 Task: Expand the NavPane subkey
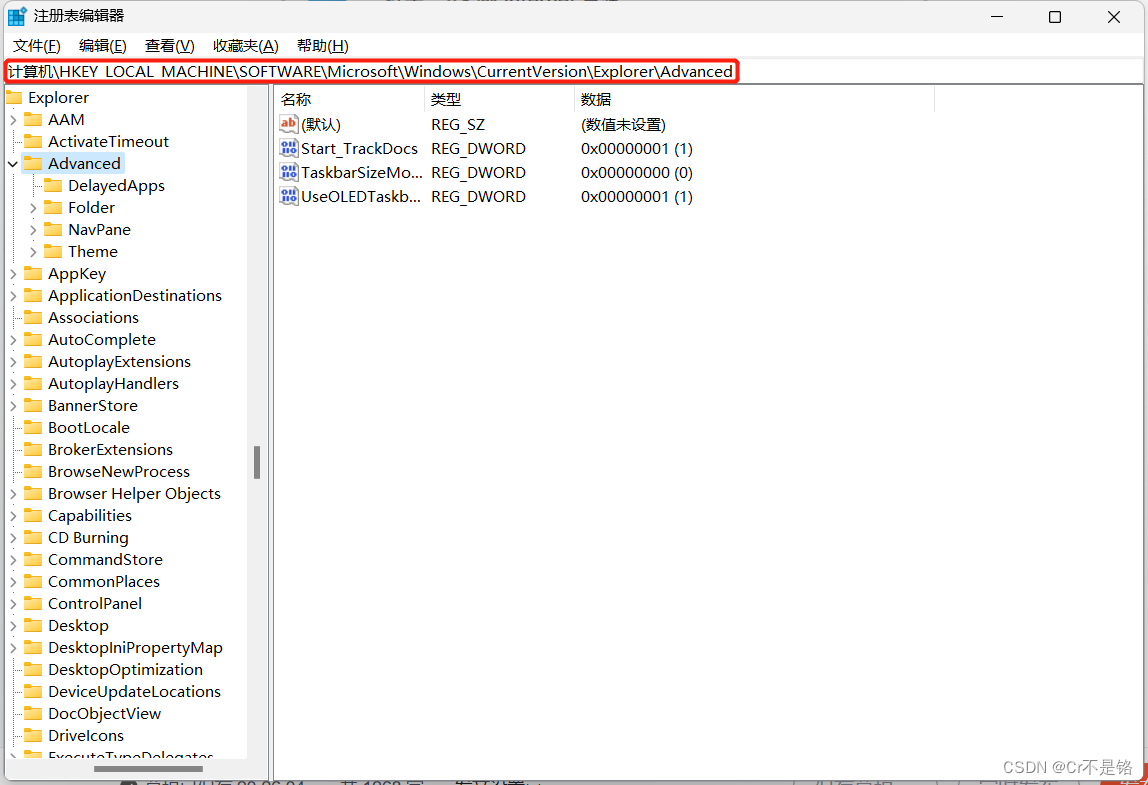32,230
